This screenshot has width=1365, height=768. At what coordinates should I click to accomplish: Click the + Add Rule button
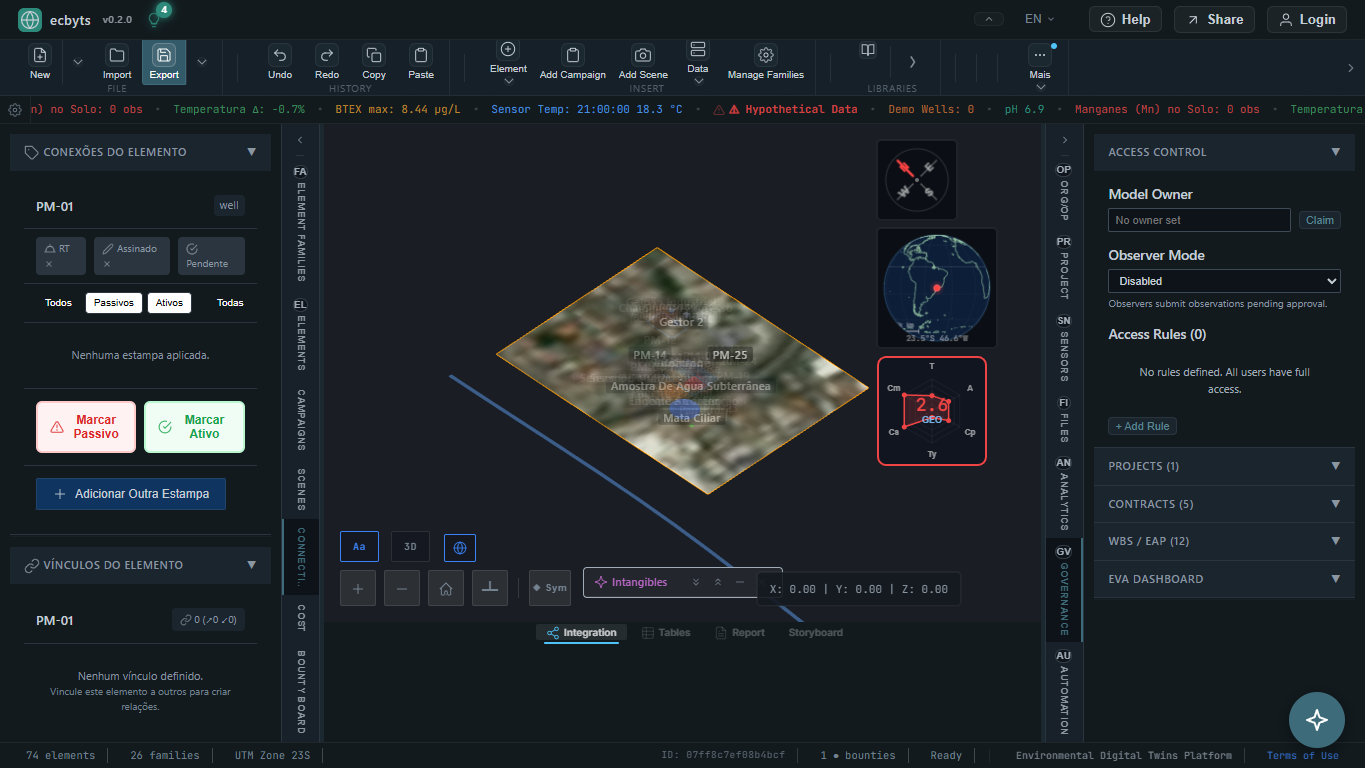1142,426
